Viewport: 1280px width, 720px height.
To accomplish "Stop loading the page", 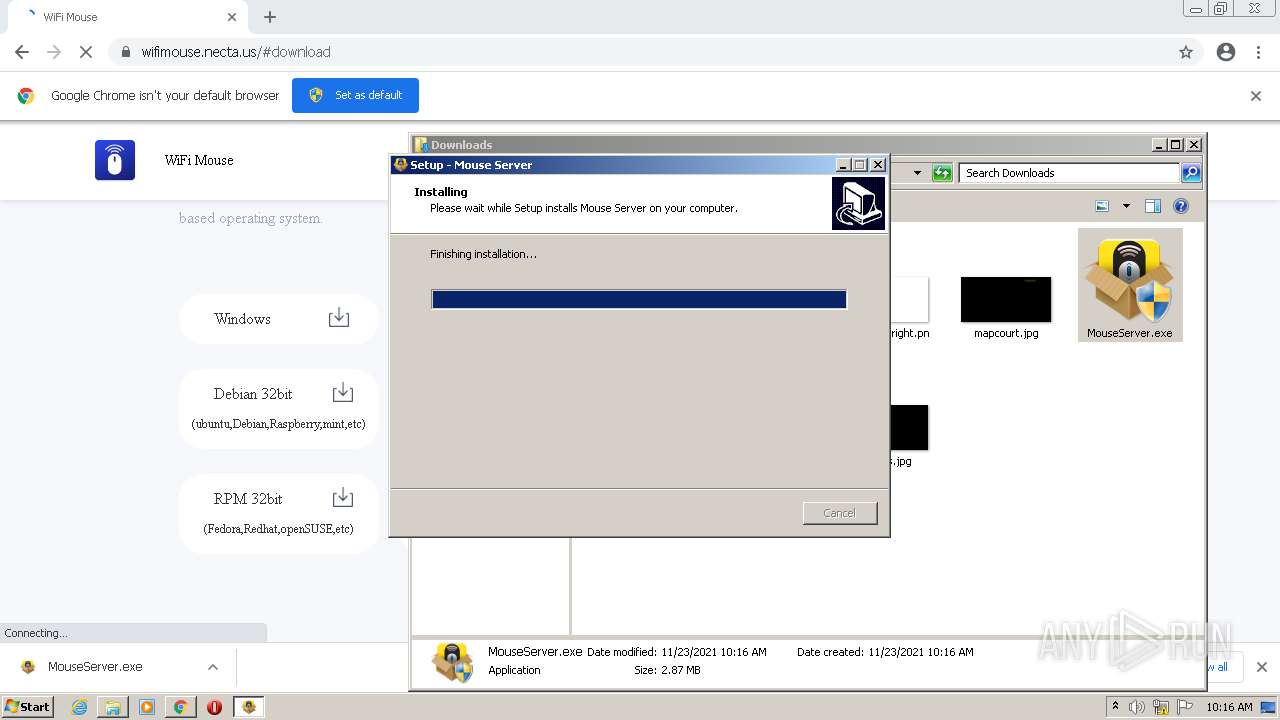I will 86,52.
